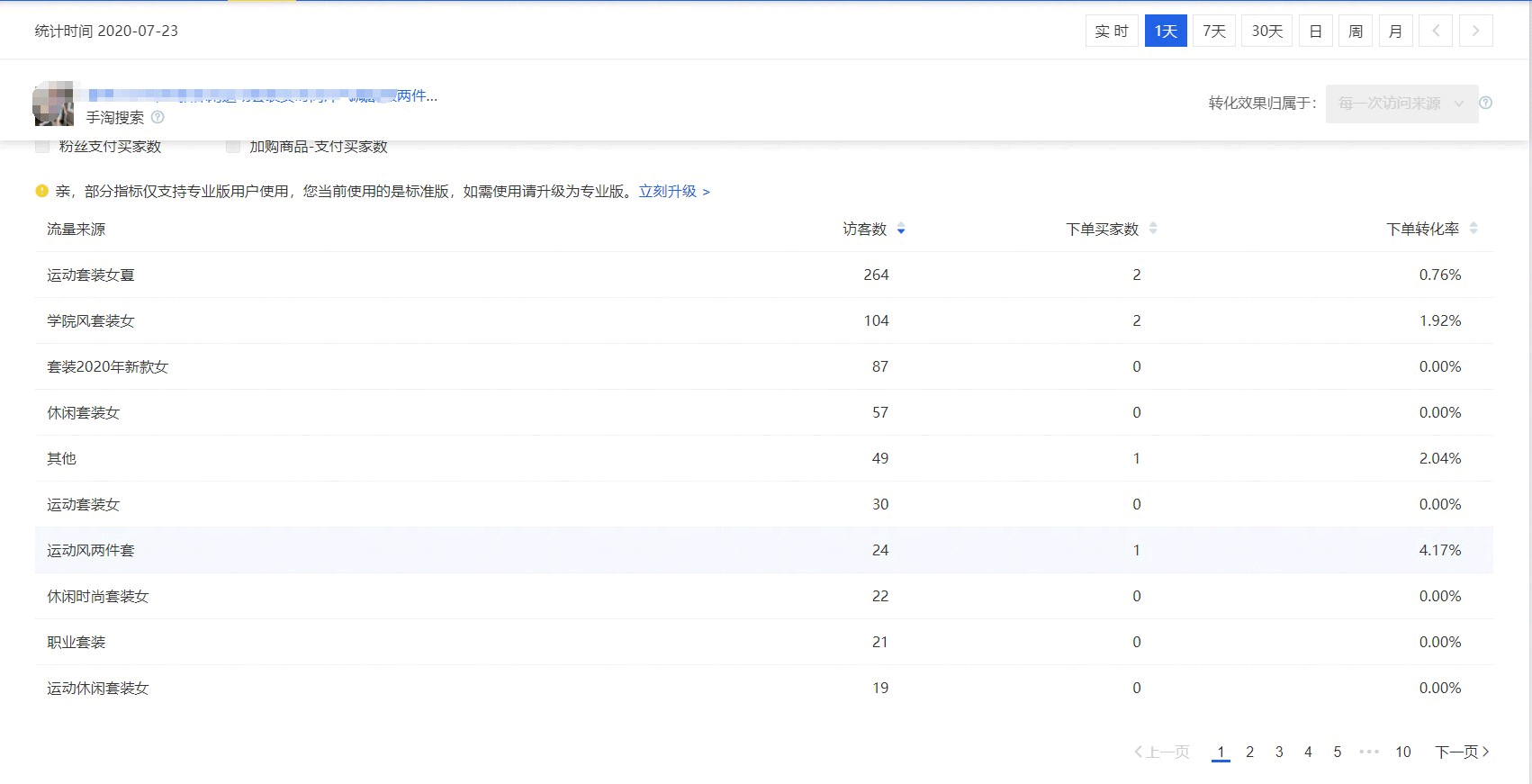
Task: Sort table by 下单转化率 column
Action: (1473, 229)
